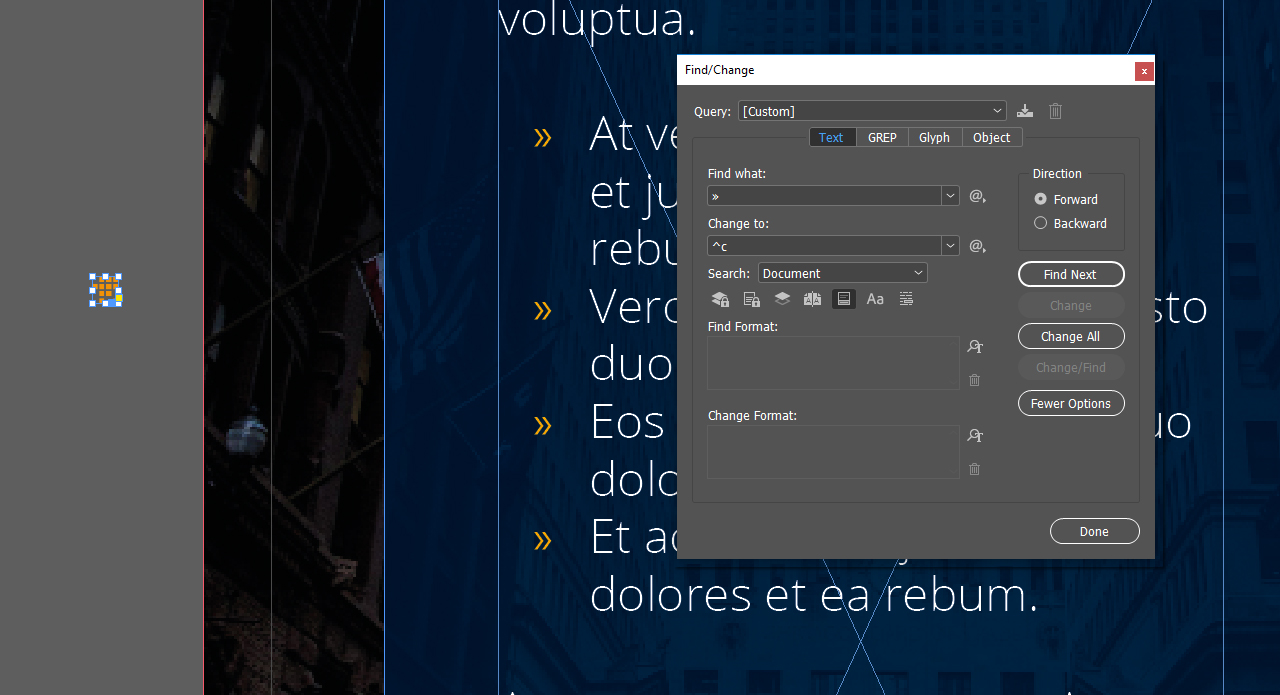Screen dimensions: 1280x695
Task: Click the Save Query icon
Action: tap(1025, 111)
